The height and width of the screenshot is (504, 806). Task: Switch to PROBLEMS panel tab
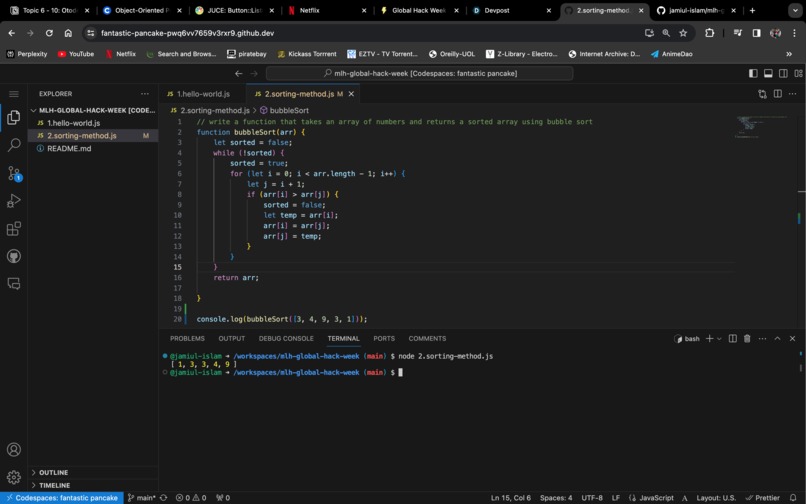187,338
